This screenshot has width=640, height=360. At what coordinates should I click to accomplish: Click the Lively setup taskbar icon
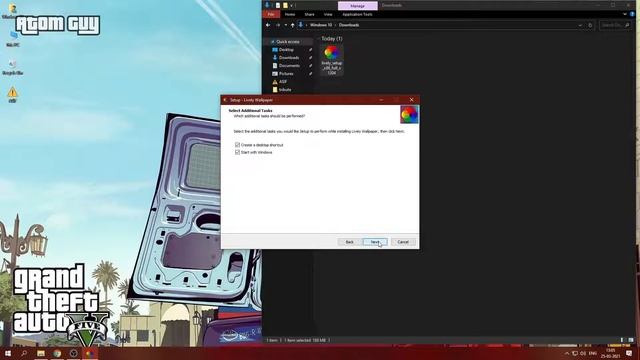[89, 353]
